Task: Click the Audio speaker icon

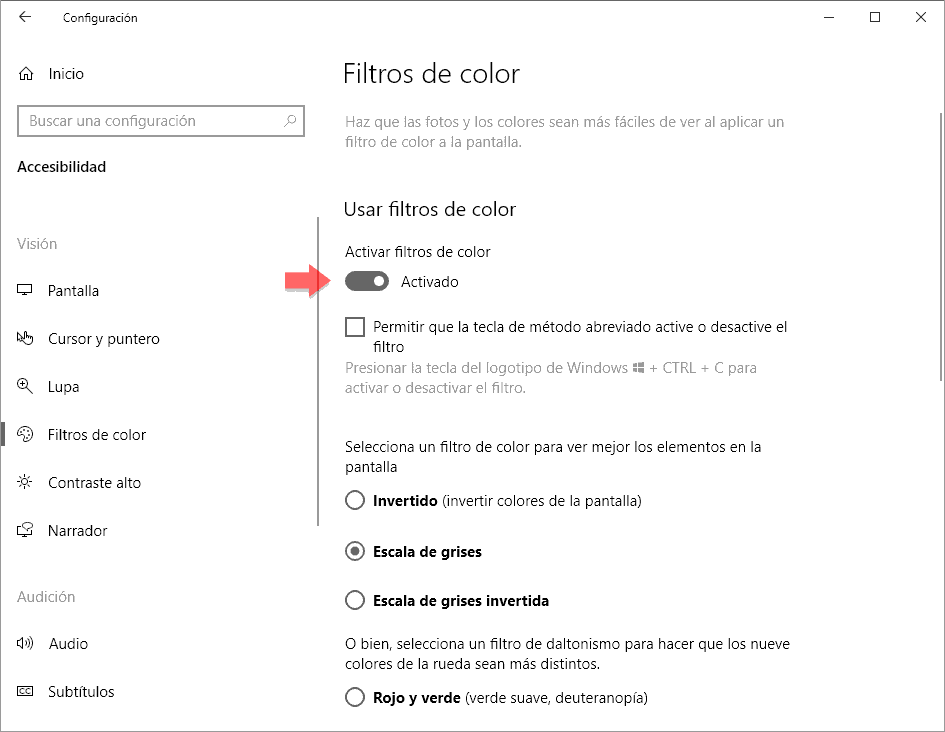Action: [x=26, y=644]
